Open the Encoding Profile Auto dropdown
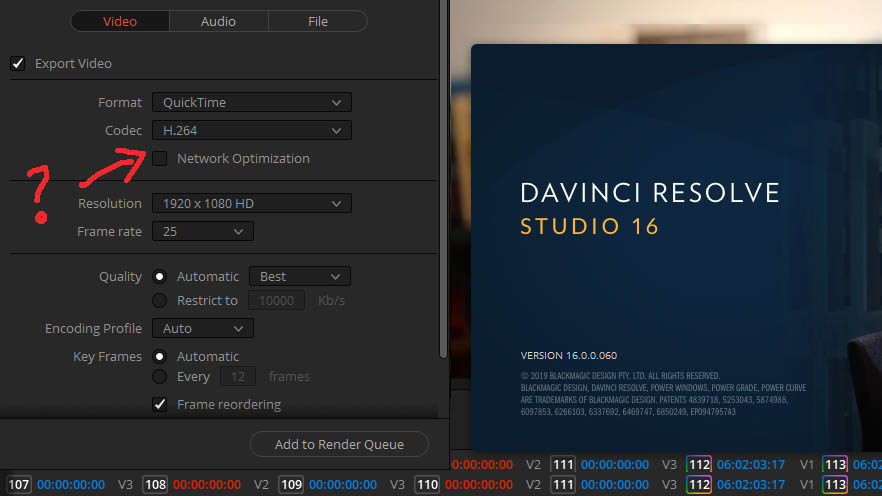Image resolution: width=882 pixels, height=496 pixels. (202, 328)
